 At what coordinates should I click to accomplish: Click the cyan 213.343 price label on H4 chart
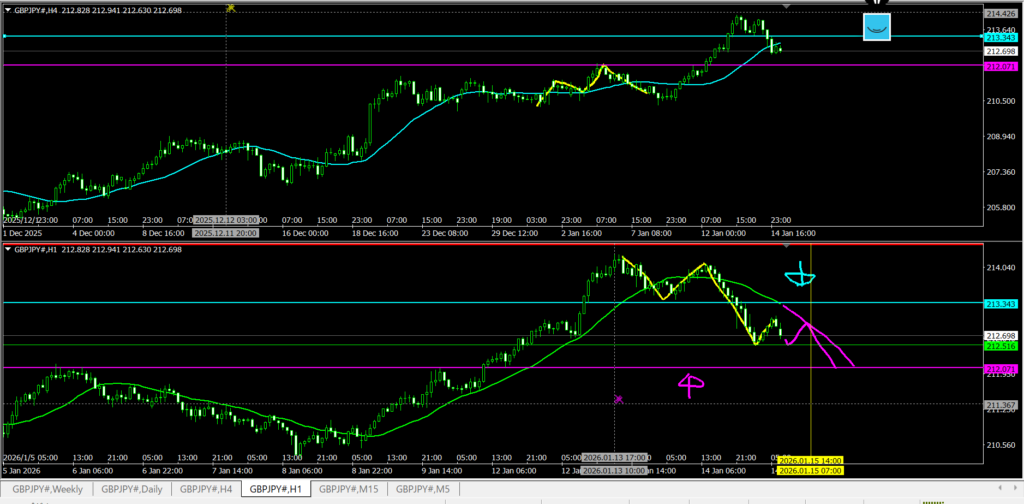point(1000,36)
